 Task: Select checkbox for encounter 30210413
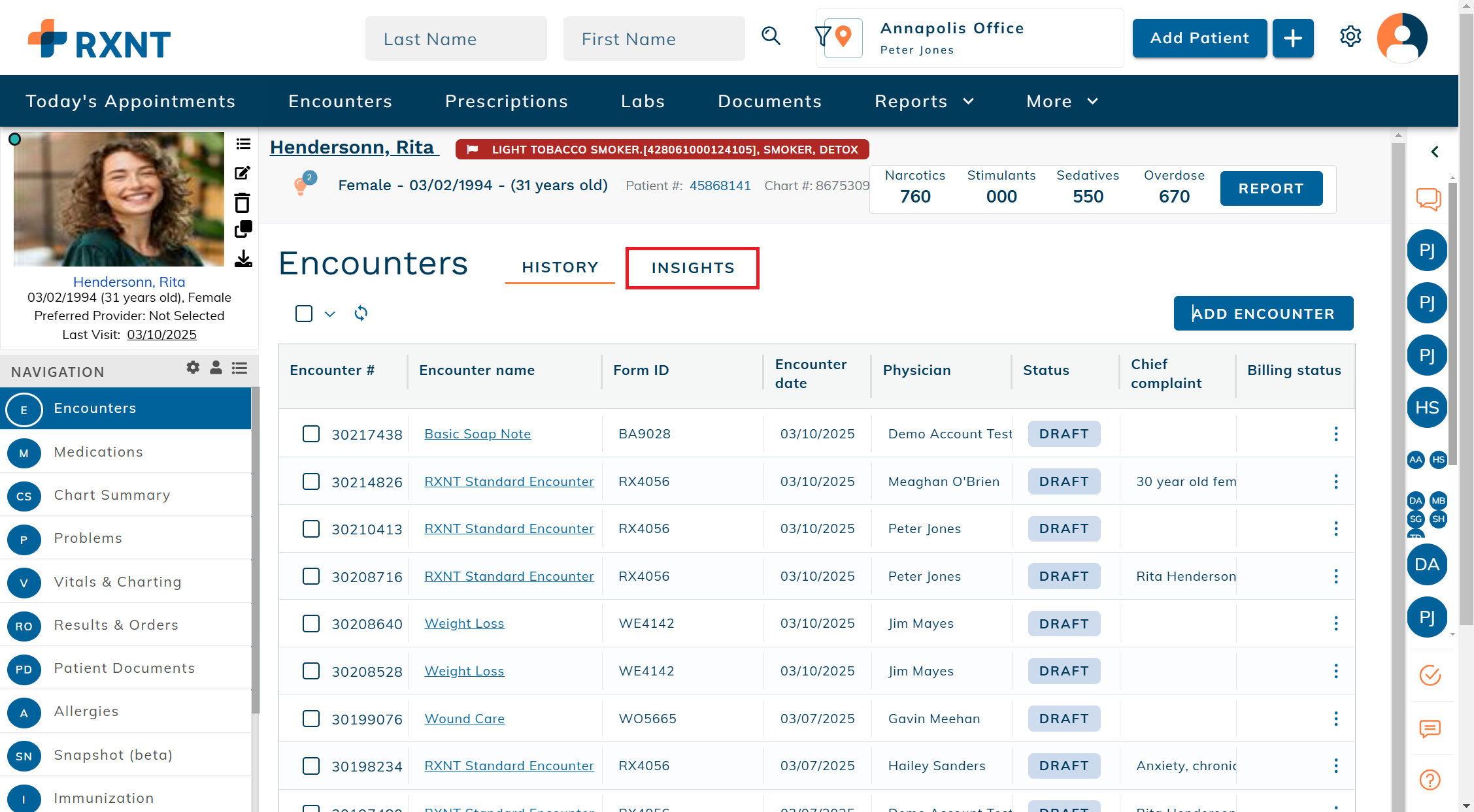(x=311, y=528)
